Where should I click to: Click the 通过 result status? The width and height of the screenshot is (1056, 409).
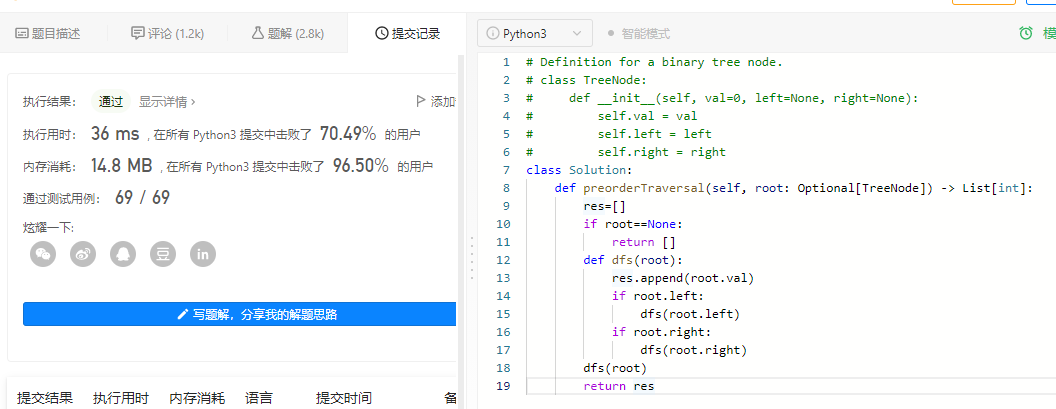pyautogui.click(x=111, y=102)
